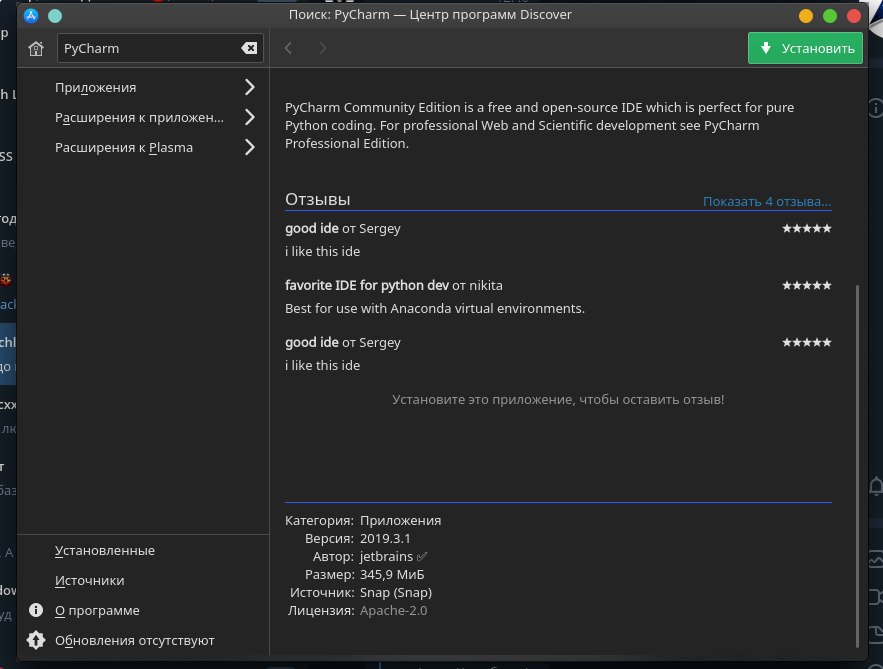Expand the Приложения category chevron
883x669 pixels.
tap(250, 87)
